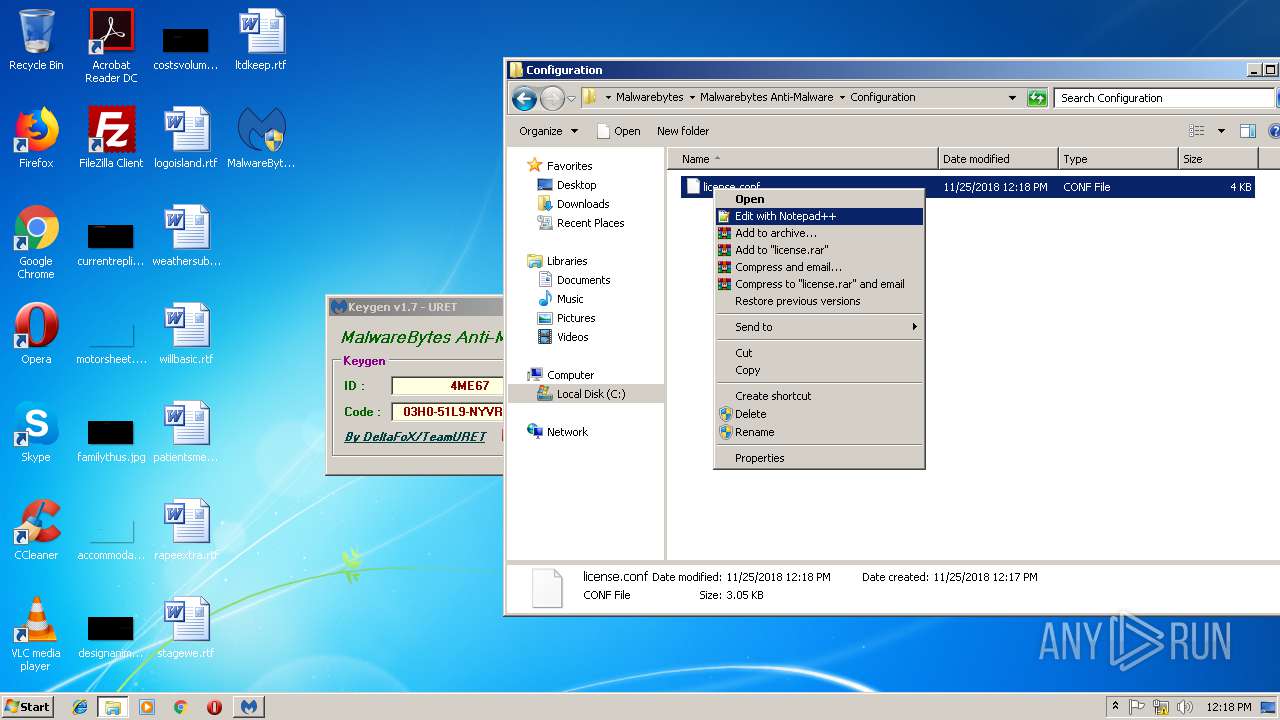This screenshot has height=720, width=1280.
Task: Open Properties of license.conf
Action: pos(819,458)
